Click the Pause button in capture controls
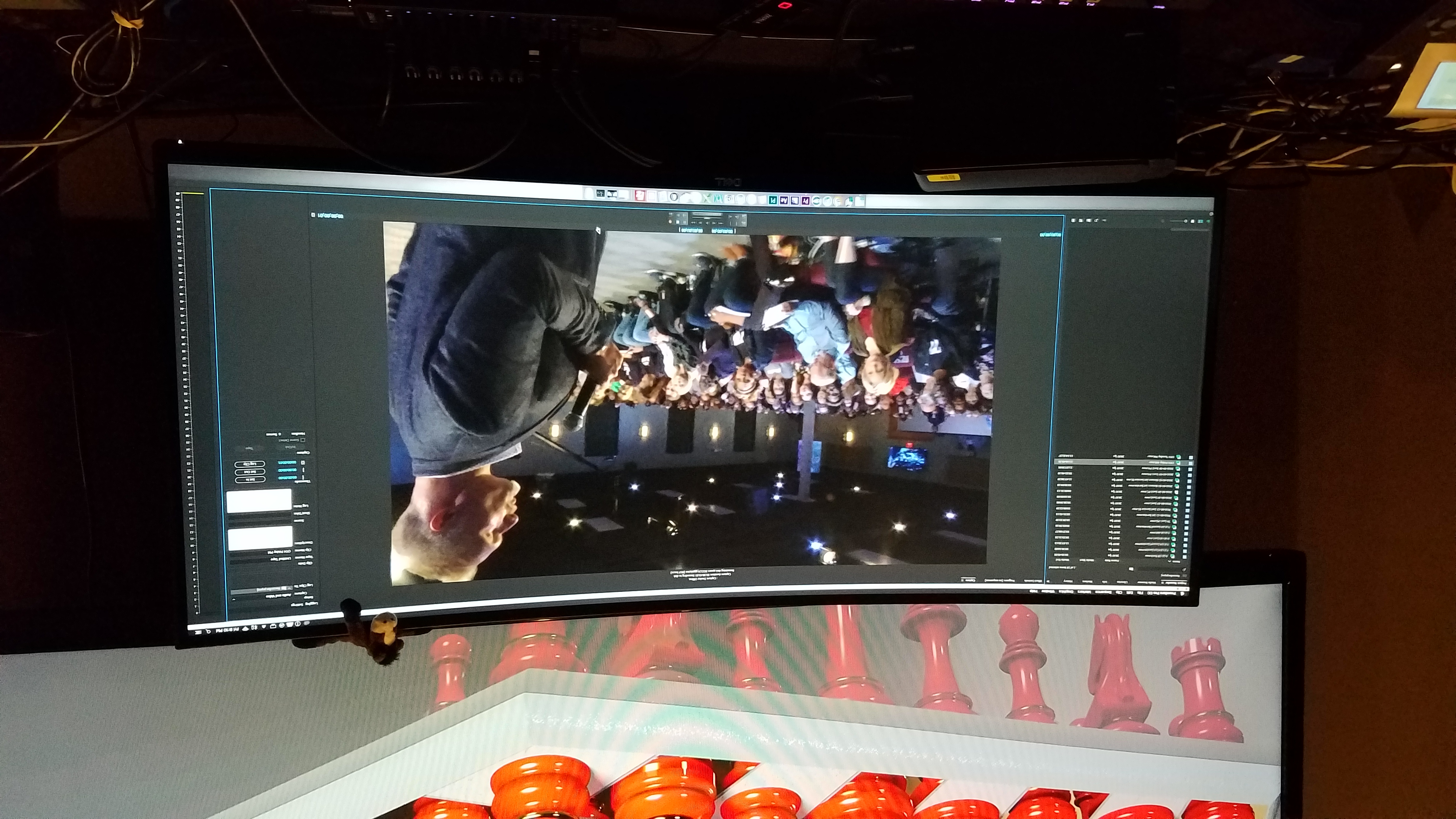 tap(684, 222)
